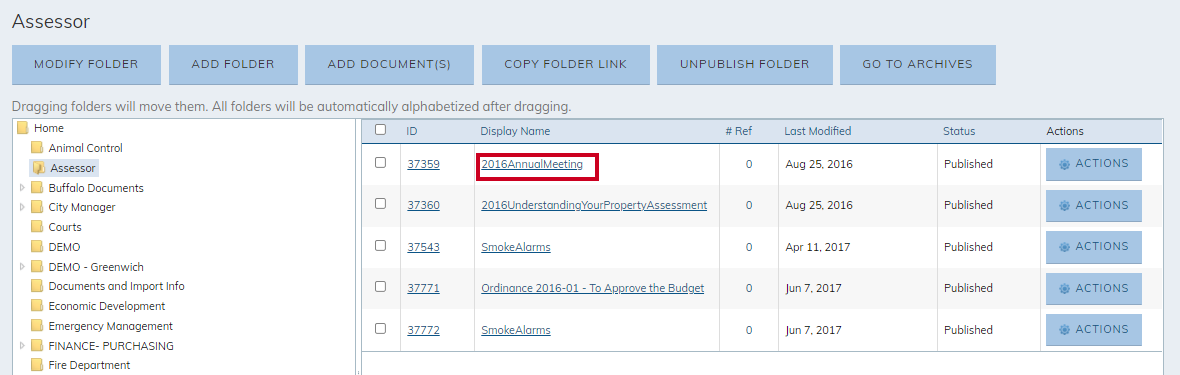The width and height of the screenshot is (1180, 375).
Task: Click the DEMO folder icon
Action: click(x=37, y=247)
